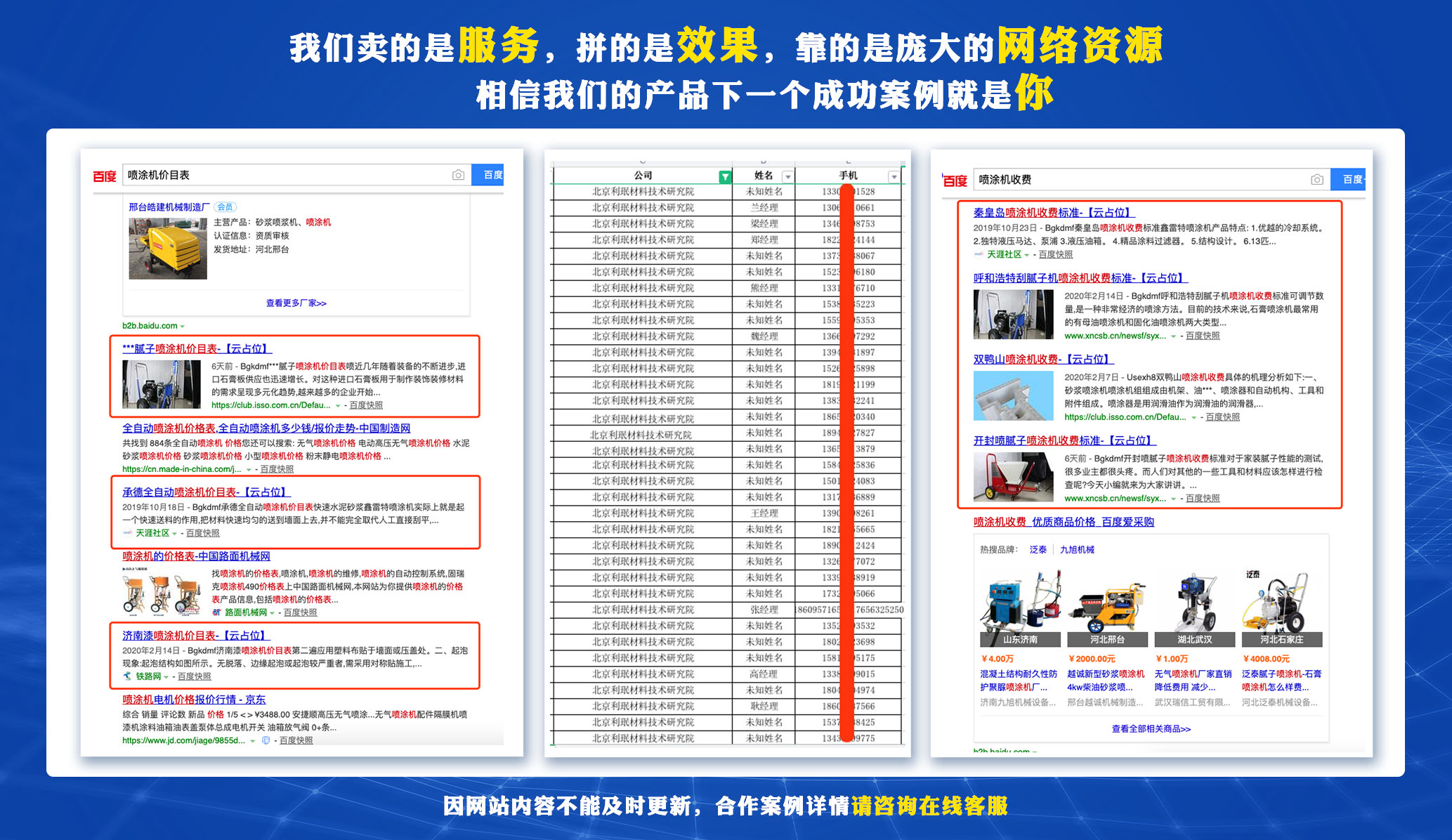Open the 开封喷腻子喷涂机收费标准-【云占位】 result
The width and height of the screenshot is (1452, 840).
pyautogui.click(x=1065, y=440)
